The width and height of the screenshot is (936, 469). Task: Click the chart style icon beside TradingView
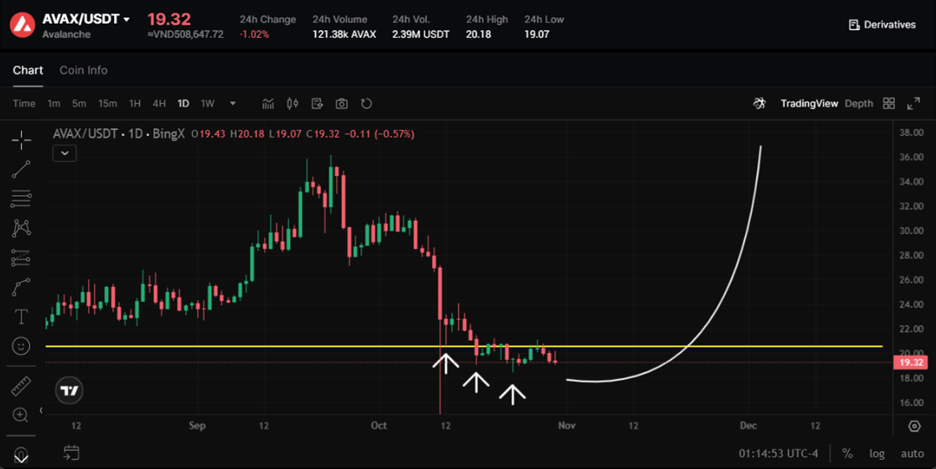759,104
